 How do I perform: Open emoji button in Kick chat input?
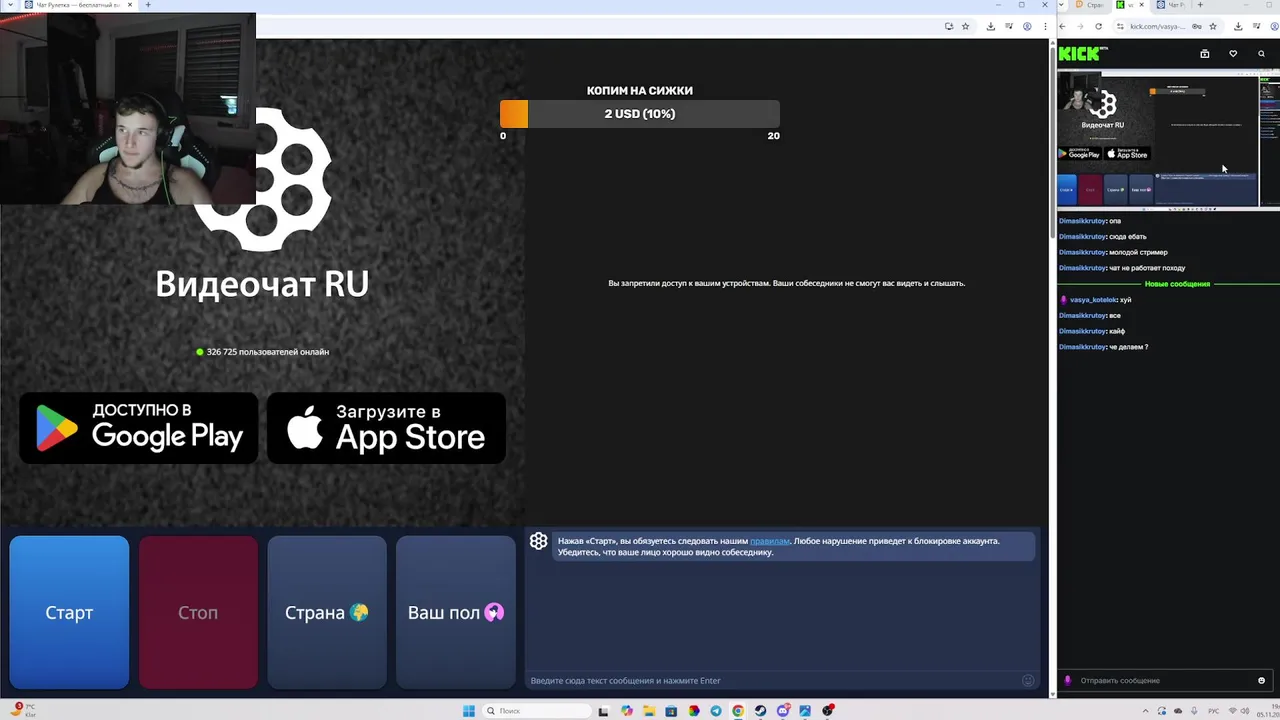pos(1261,680)
